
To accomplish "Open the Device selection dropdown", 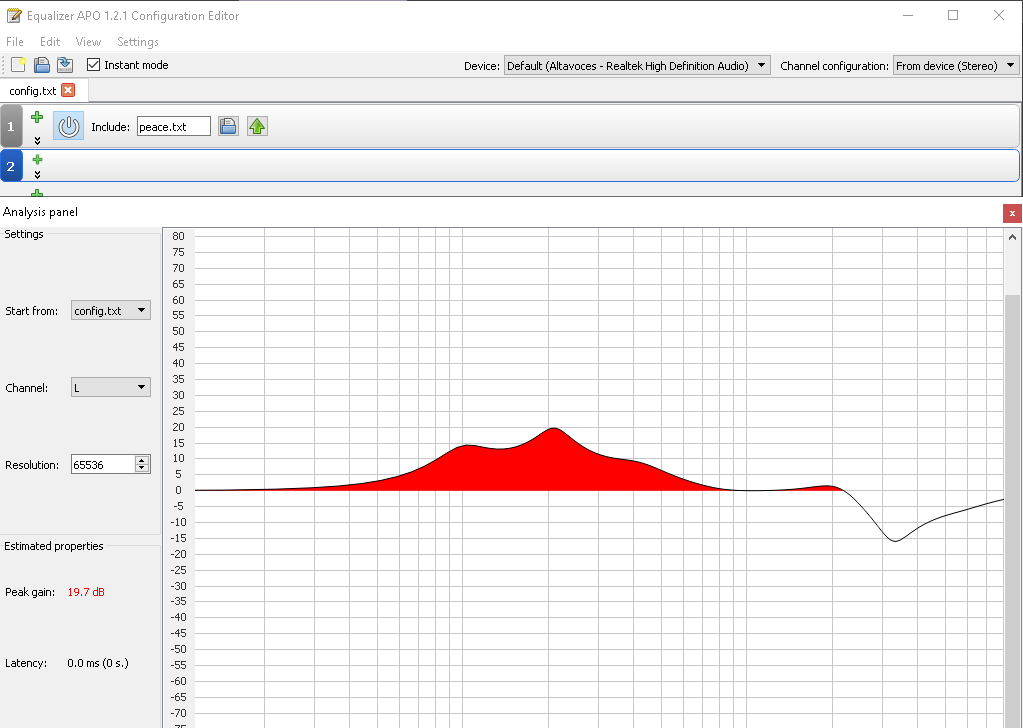I will [x=637, y=65].
